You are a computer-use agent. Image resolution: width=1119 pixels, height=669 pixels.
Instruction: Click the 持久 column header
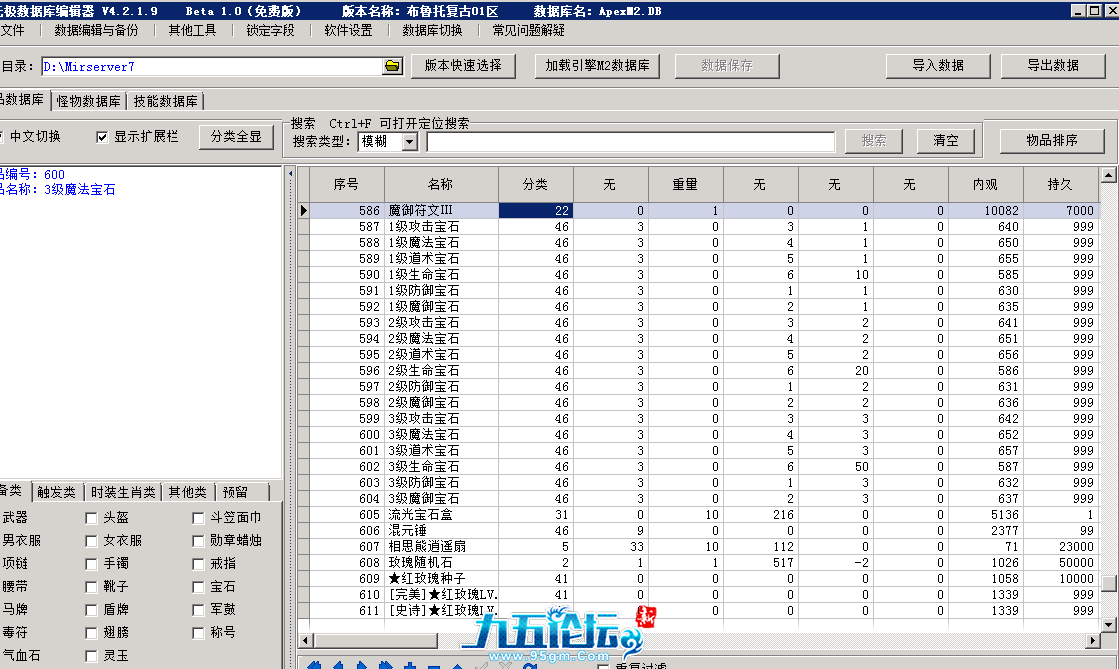point(1059,184)
